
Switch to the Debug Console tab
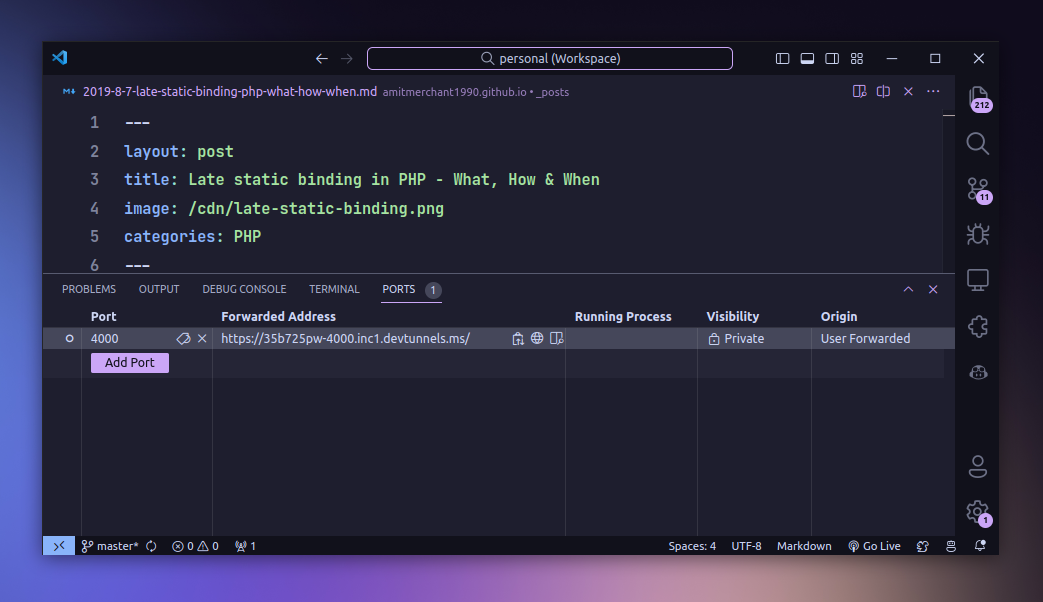pos(244,289)
